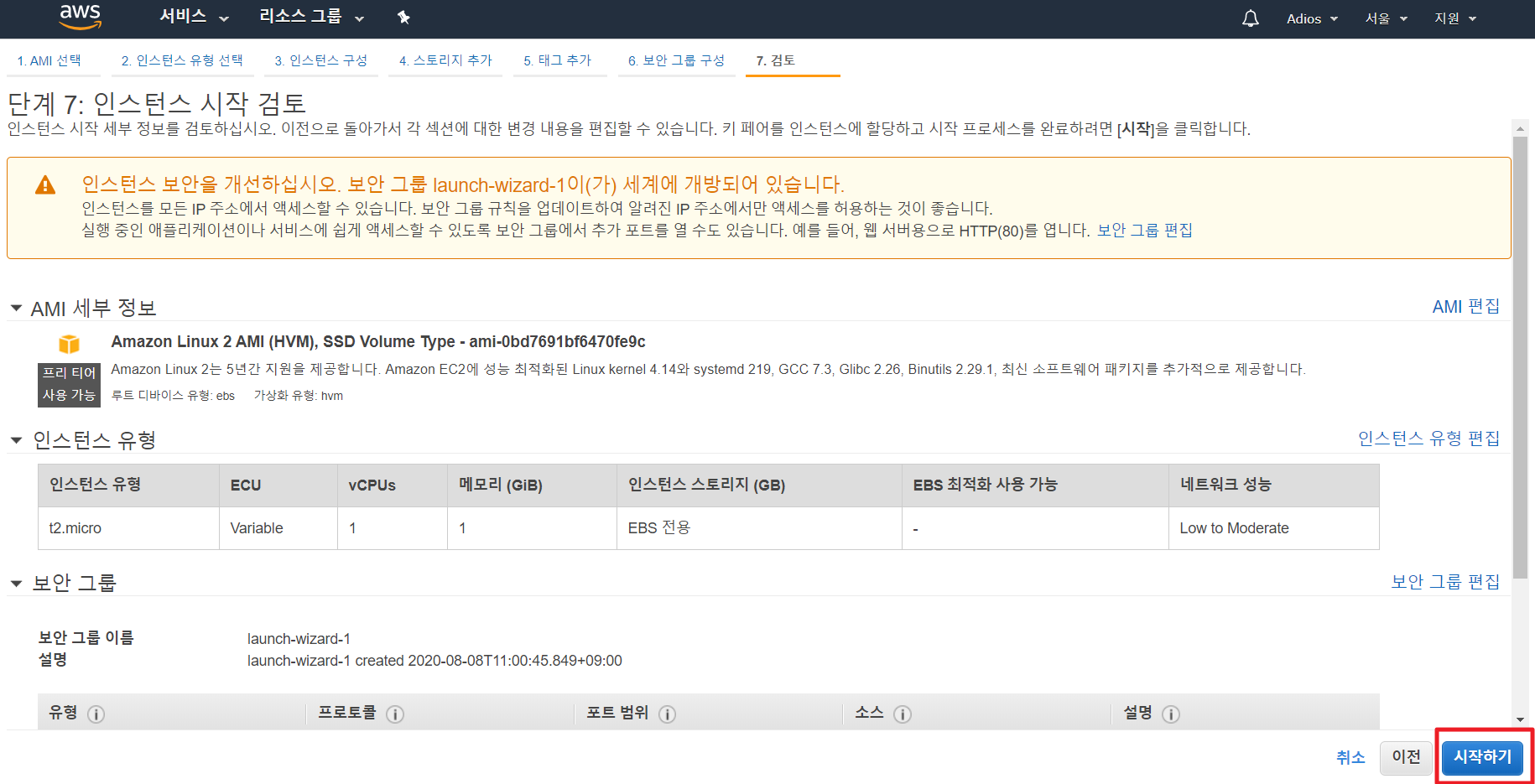Click the AWS logo home icon
The width and height of the screenshot is (1535, 784).
pos(81,17)
